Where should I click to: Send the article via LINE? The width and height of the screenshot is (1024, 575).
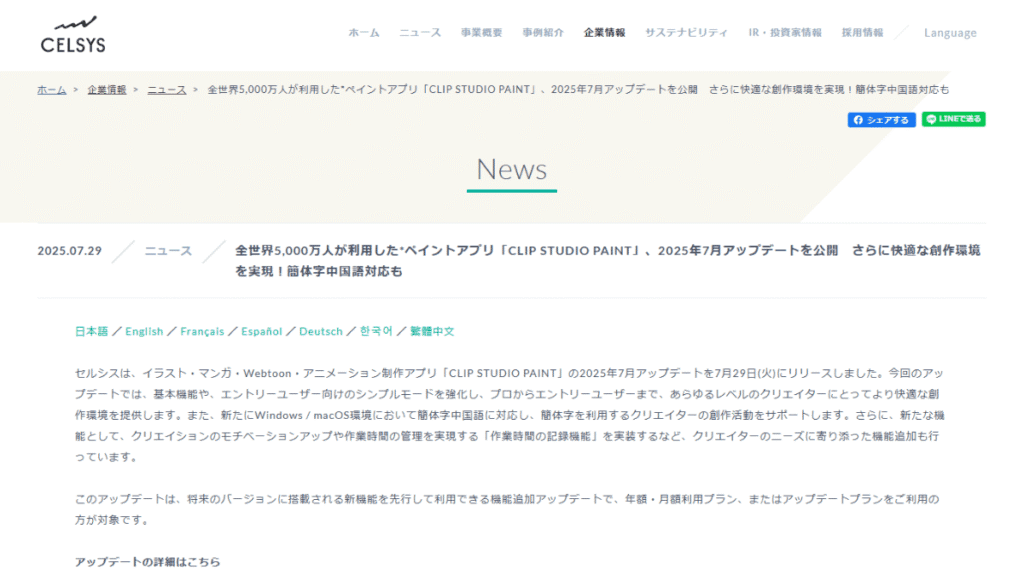[x=953, y=119]
